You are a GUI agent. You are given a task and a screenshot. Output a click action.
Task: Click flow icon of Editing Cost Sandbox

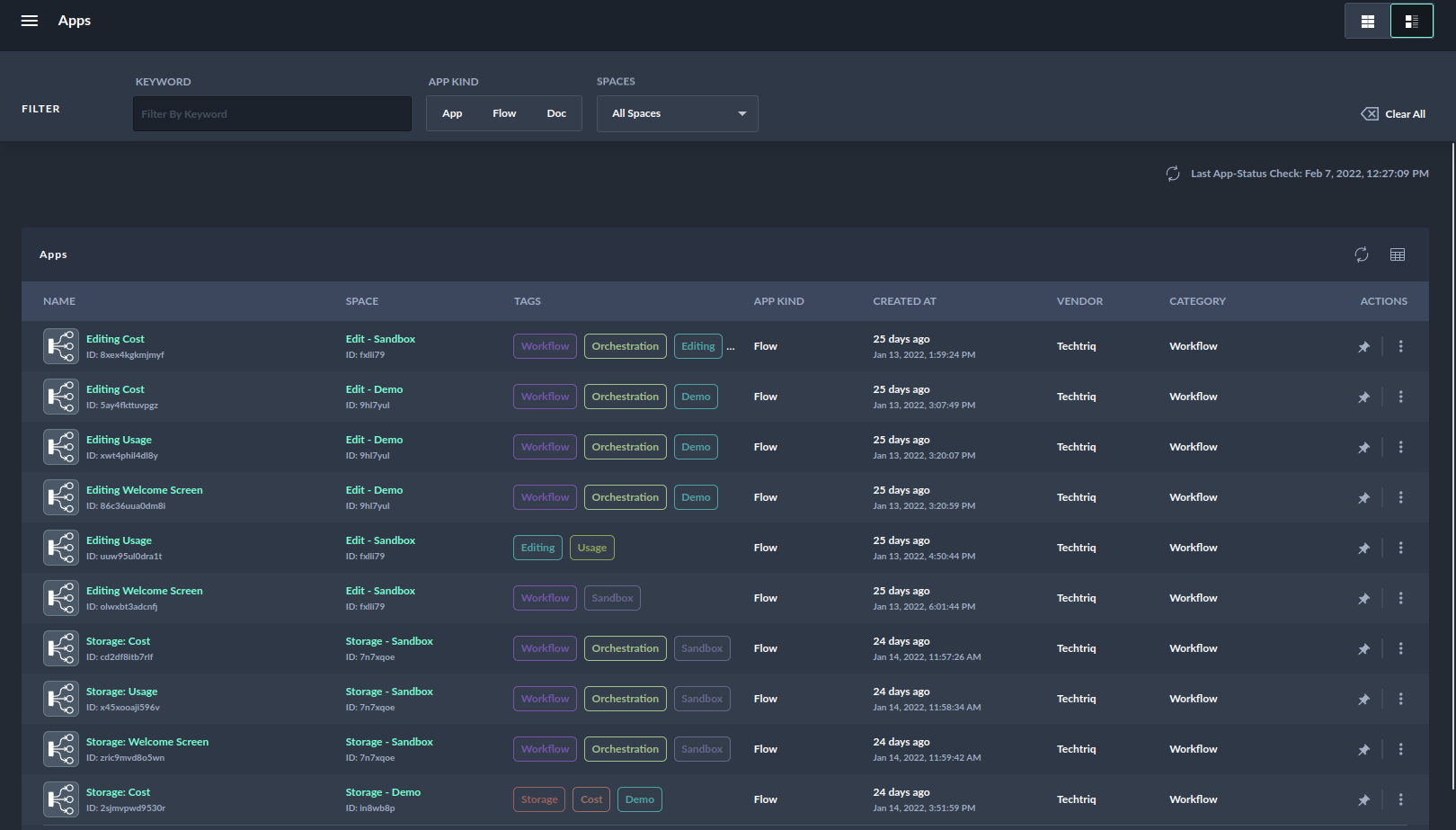coord(61,346)
